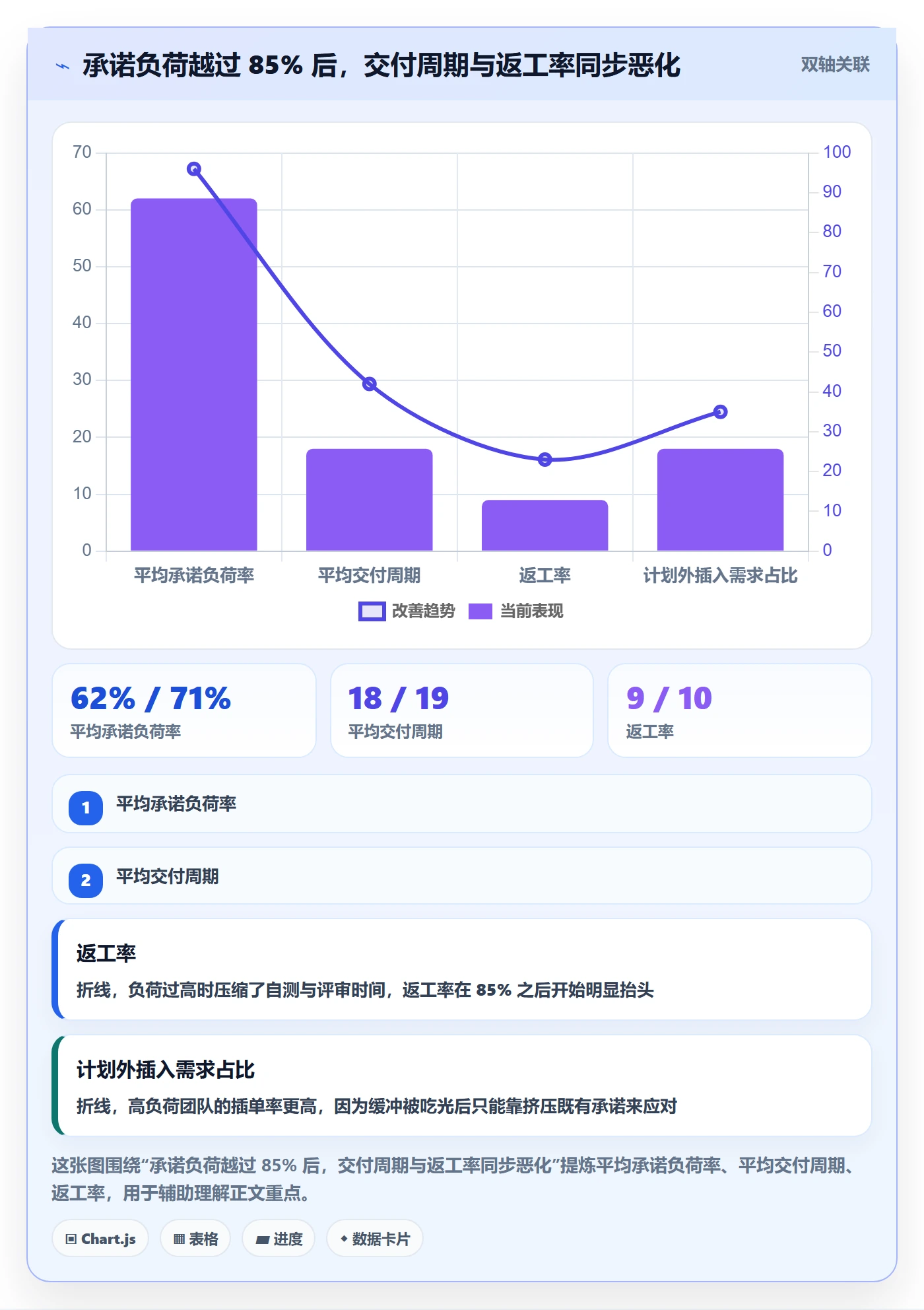Click the 返工率 heading in the blue-edged note
Viewport: 924px width, 1310px height.
tap(106, 953)
